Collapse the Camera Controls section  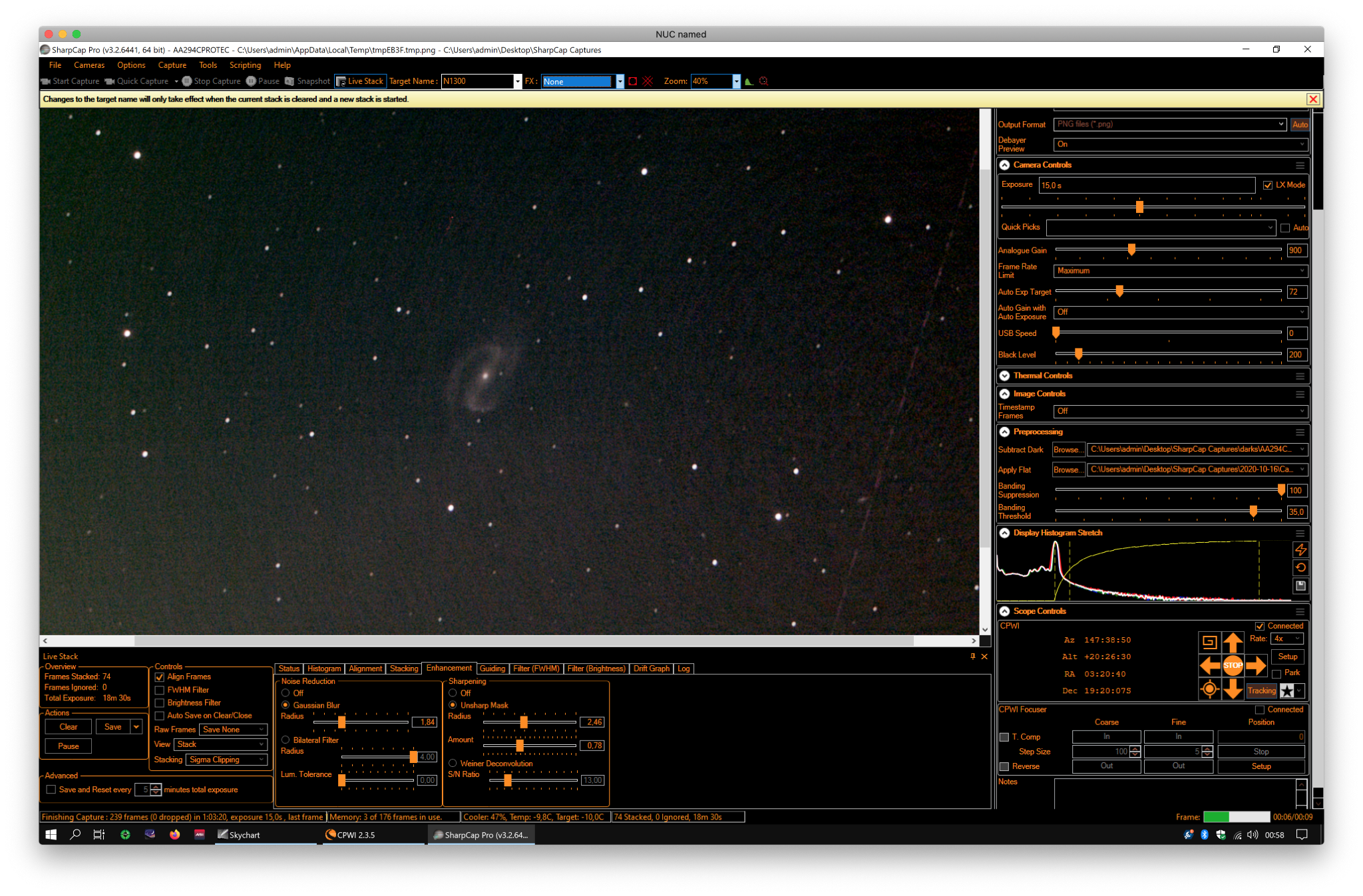click(x=1005, y=165)
